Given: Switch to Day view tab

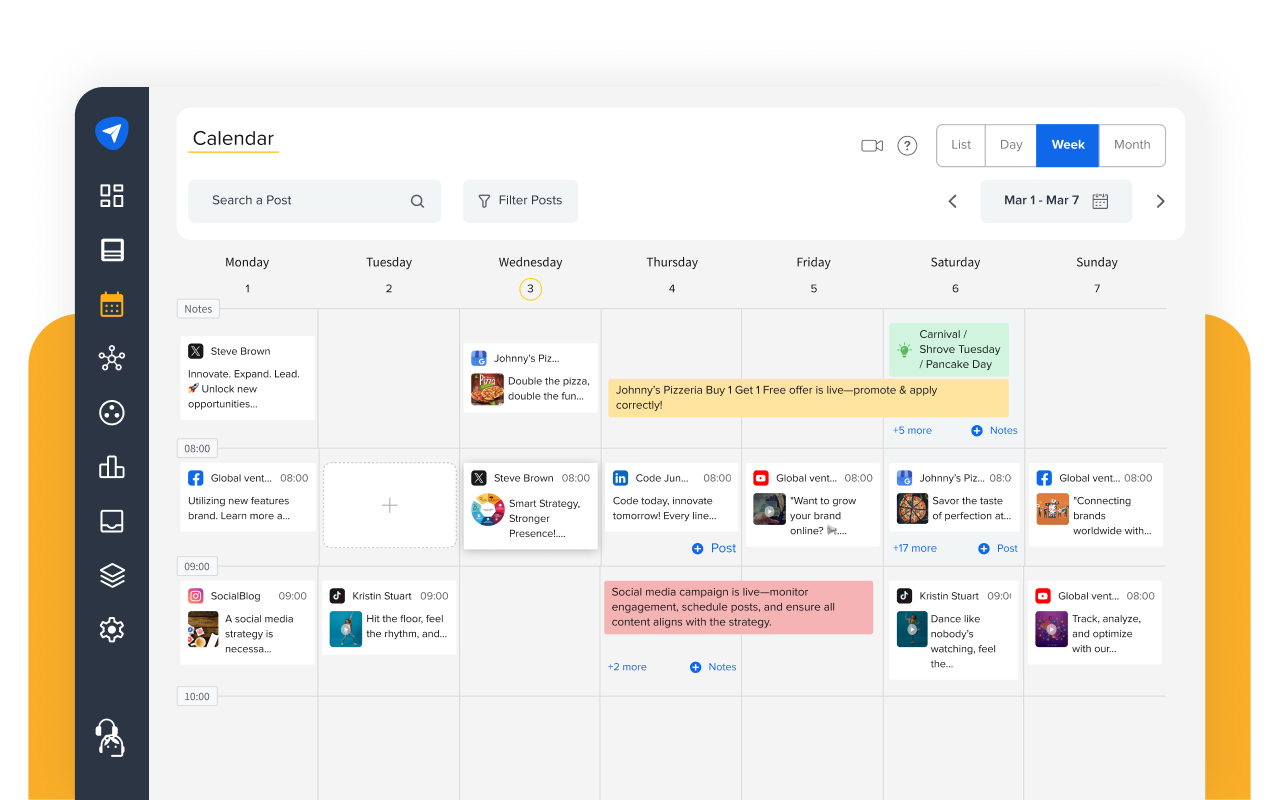Looking at the screenshot, I should coord(1011,145).
